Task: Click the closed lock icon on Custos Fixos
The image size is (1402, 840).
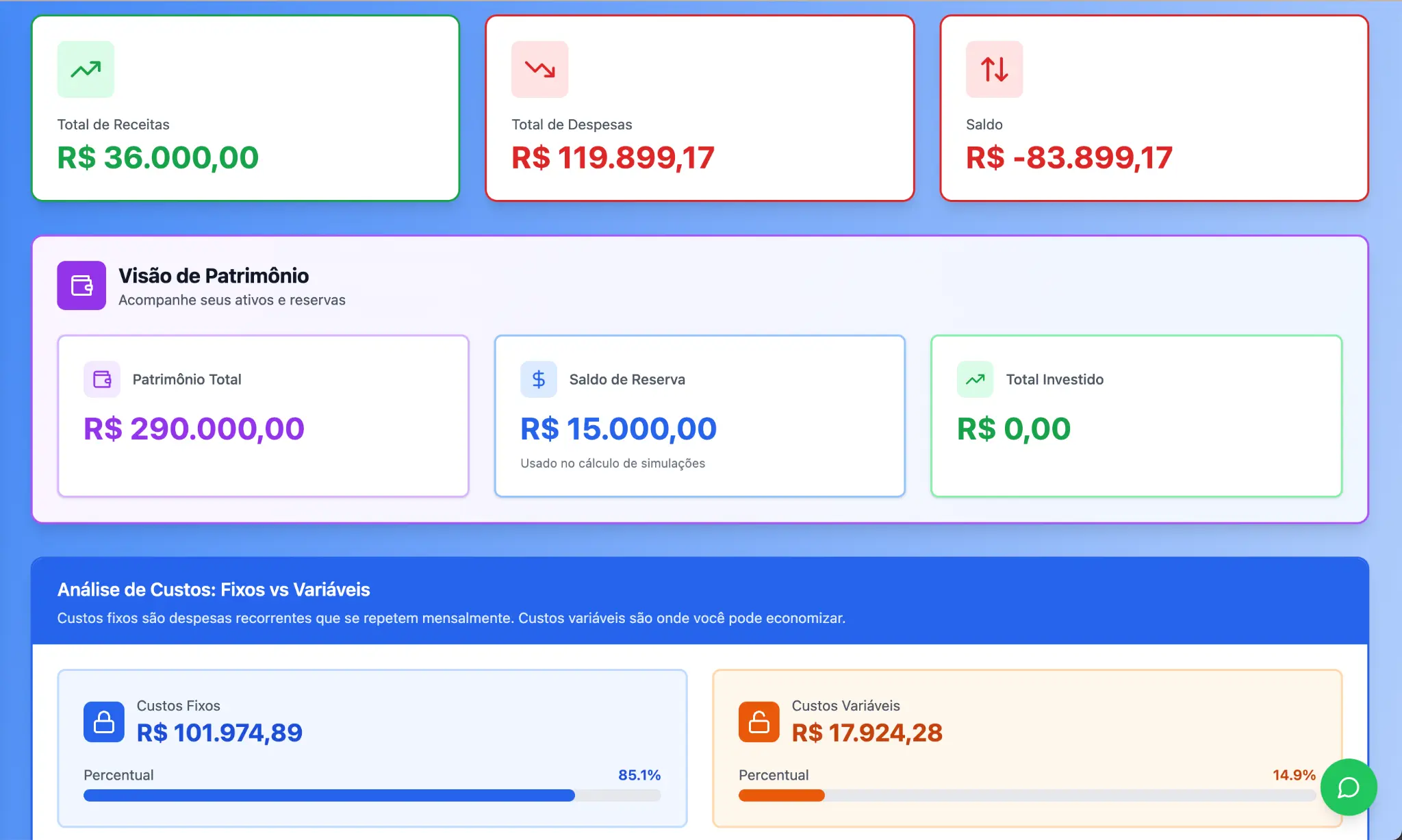Action: 103,722
